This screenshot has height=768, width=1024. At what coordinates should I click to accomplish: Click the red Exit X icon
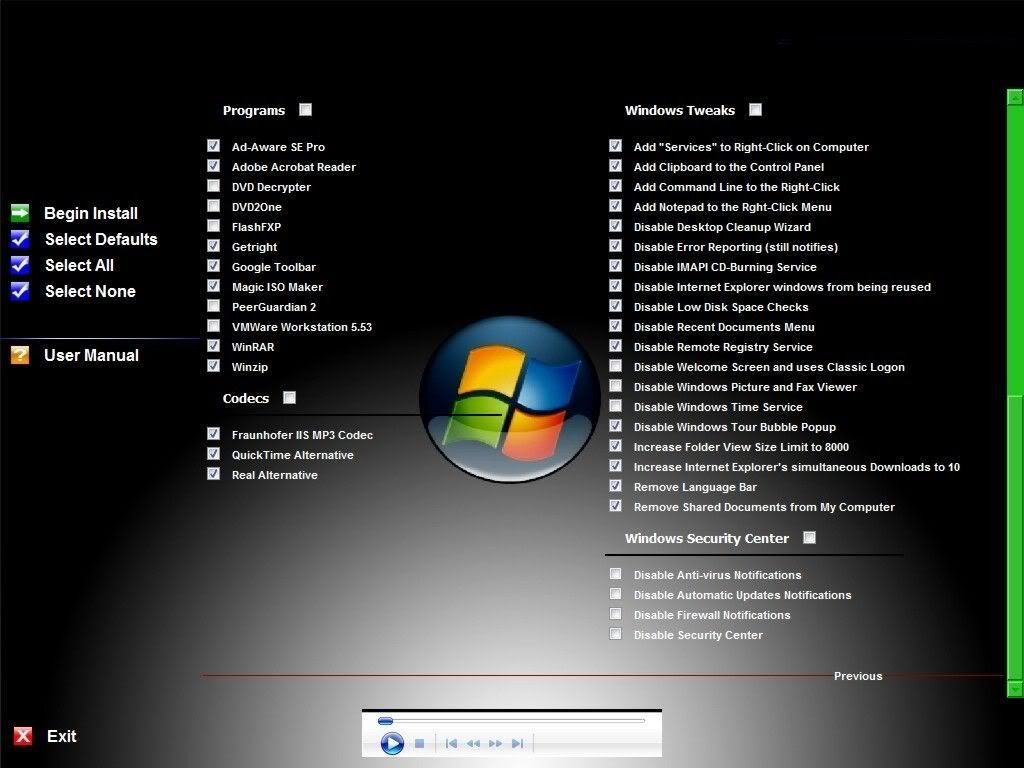click(23, 736)
